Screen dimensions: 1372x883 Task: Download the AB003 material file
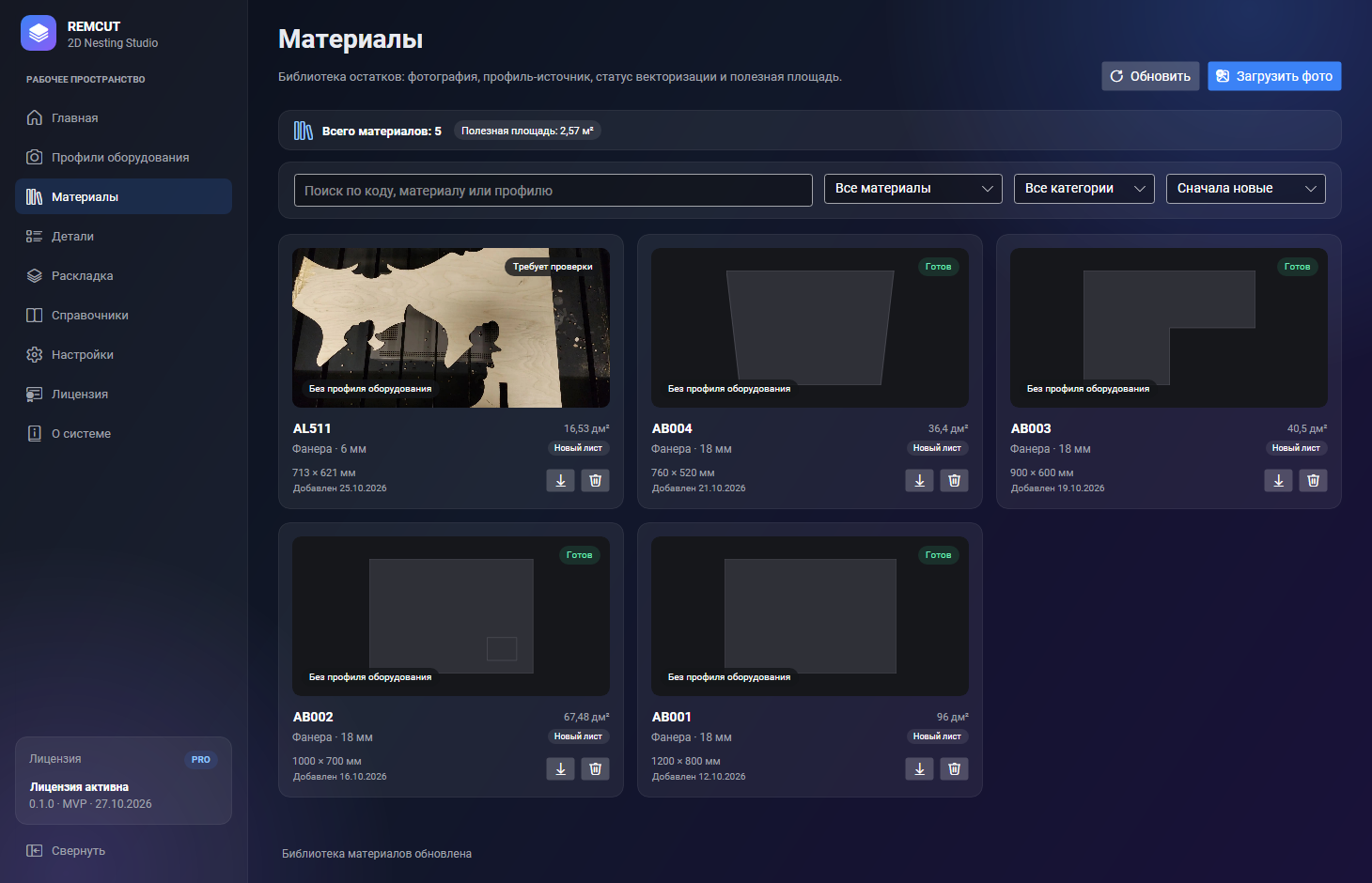(1279, 481)
